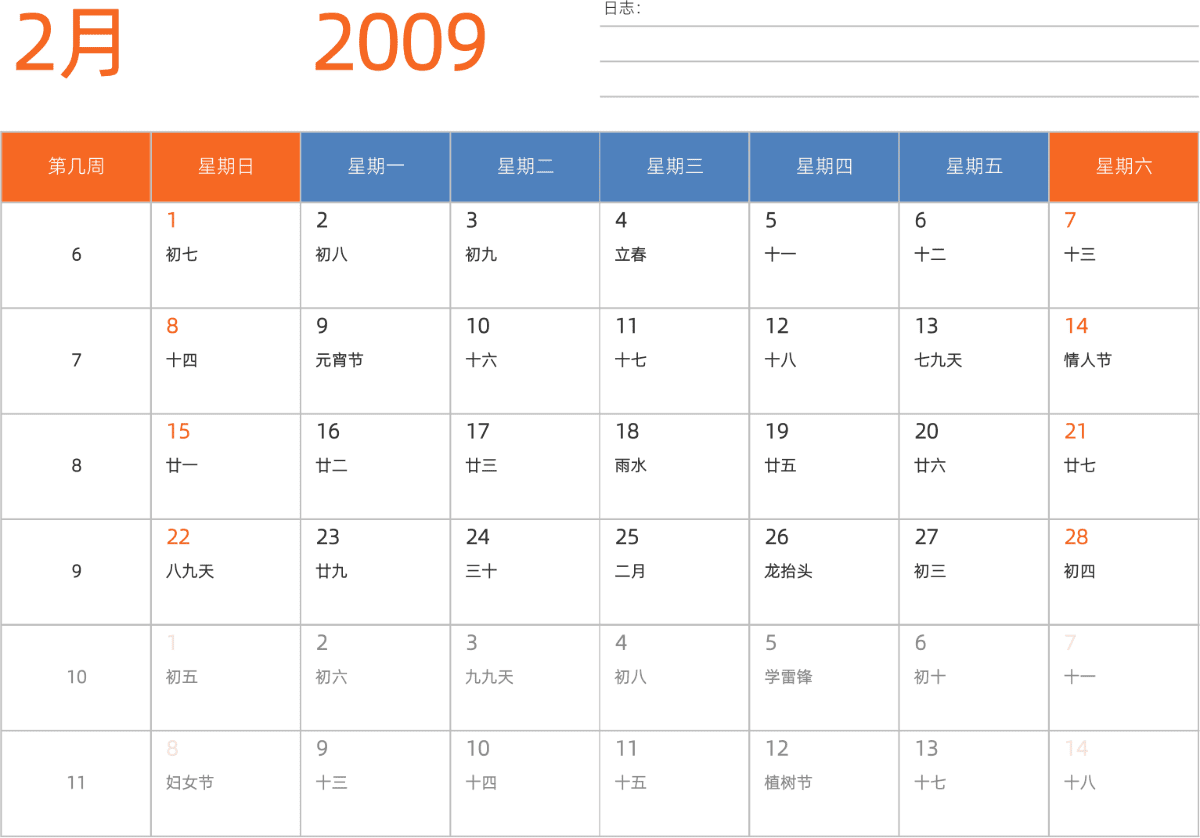Click the 十六 lunar label

pos(481,360)
